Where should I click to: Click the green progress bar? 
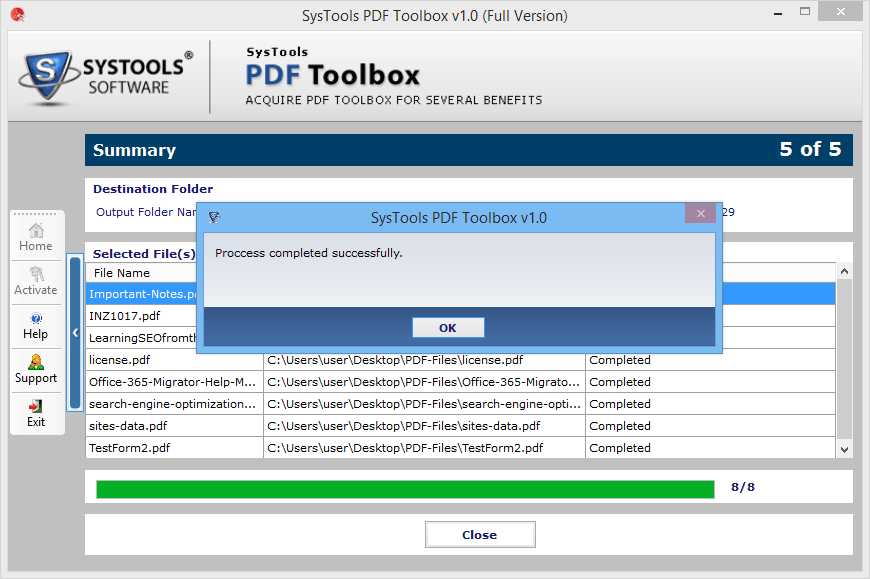click(x=405, y=489)
